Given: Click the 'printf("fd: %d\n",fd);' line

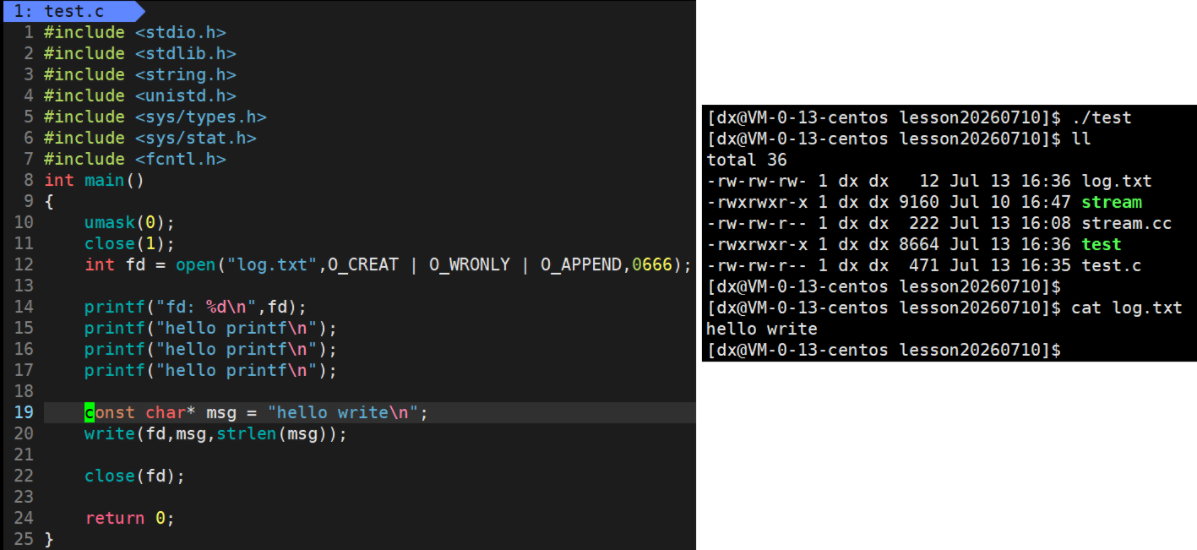Looking at the screenshot, I should tap(195, 307).
